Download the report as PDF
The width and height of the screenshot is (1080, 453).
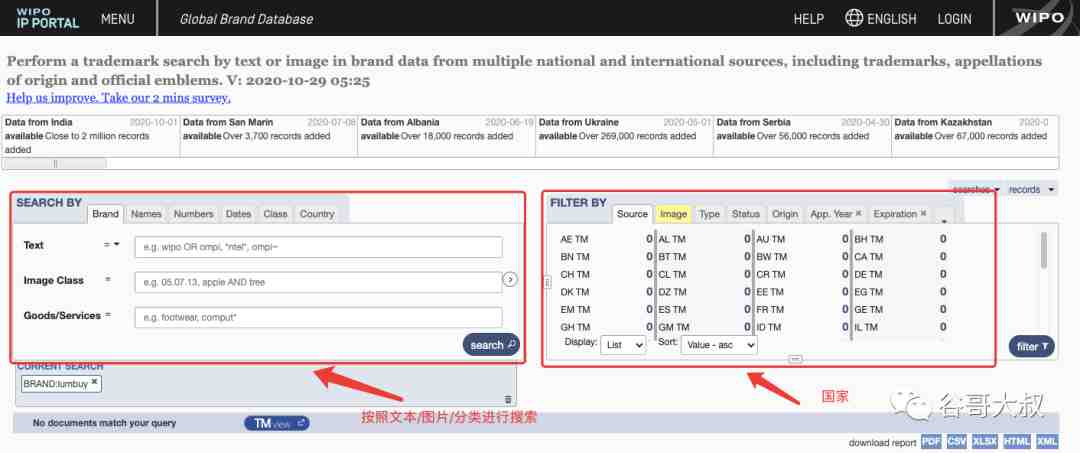(931, 441)
